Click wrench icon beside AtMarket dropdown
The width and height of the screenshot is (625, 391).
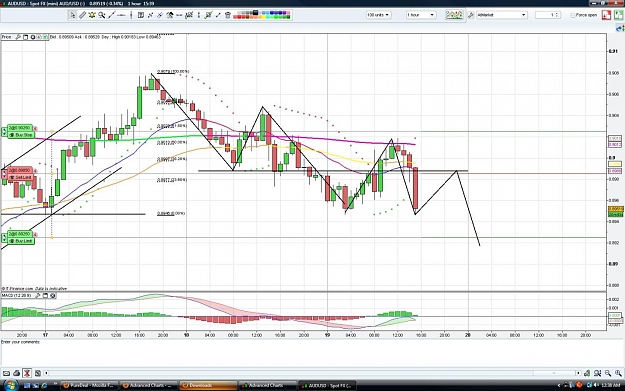click(x=471, y=15)
